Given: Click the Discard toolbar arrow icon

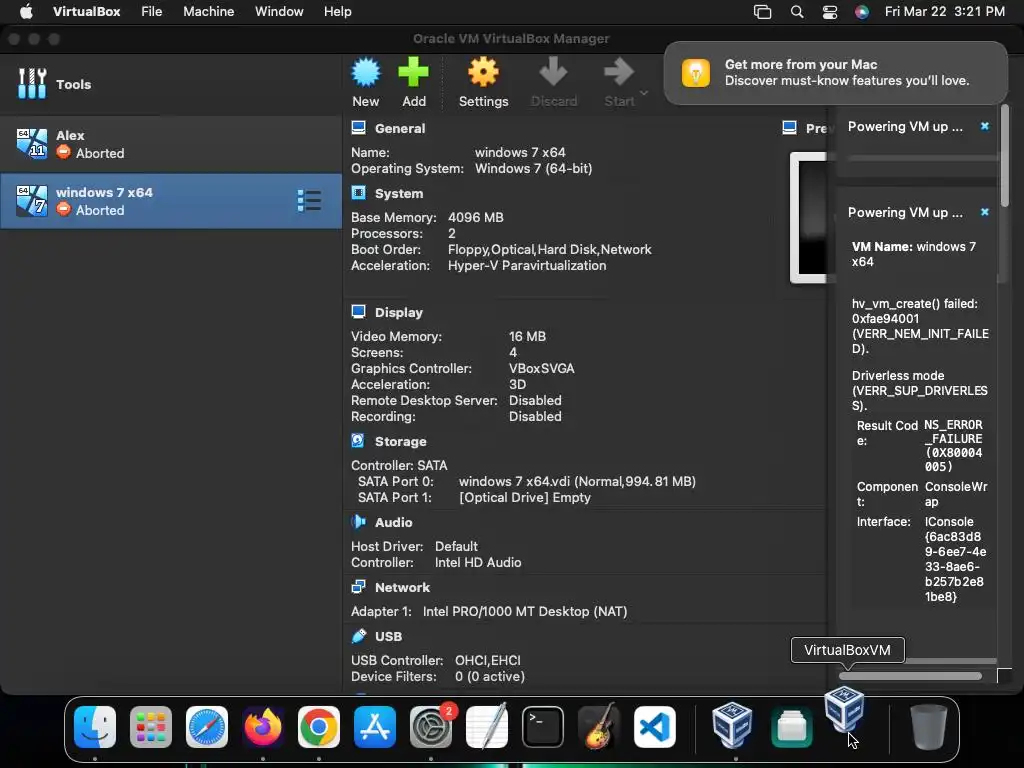Looking at the screenshot, I should pyautogui.click(x=553, y=72).
